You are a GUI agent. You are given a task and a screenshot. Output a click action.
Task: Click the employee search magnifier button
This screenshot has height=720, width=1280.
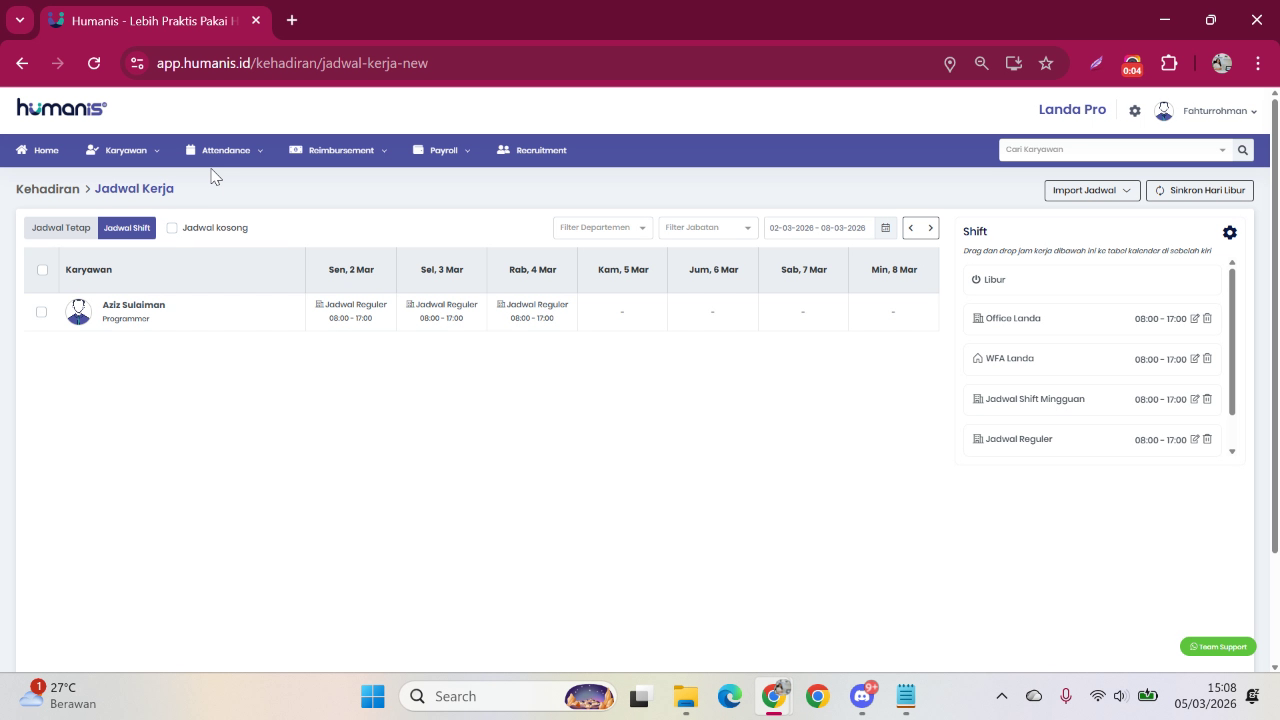[x=1243, y=150]
